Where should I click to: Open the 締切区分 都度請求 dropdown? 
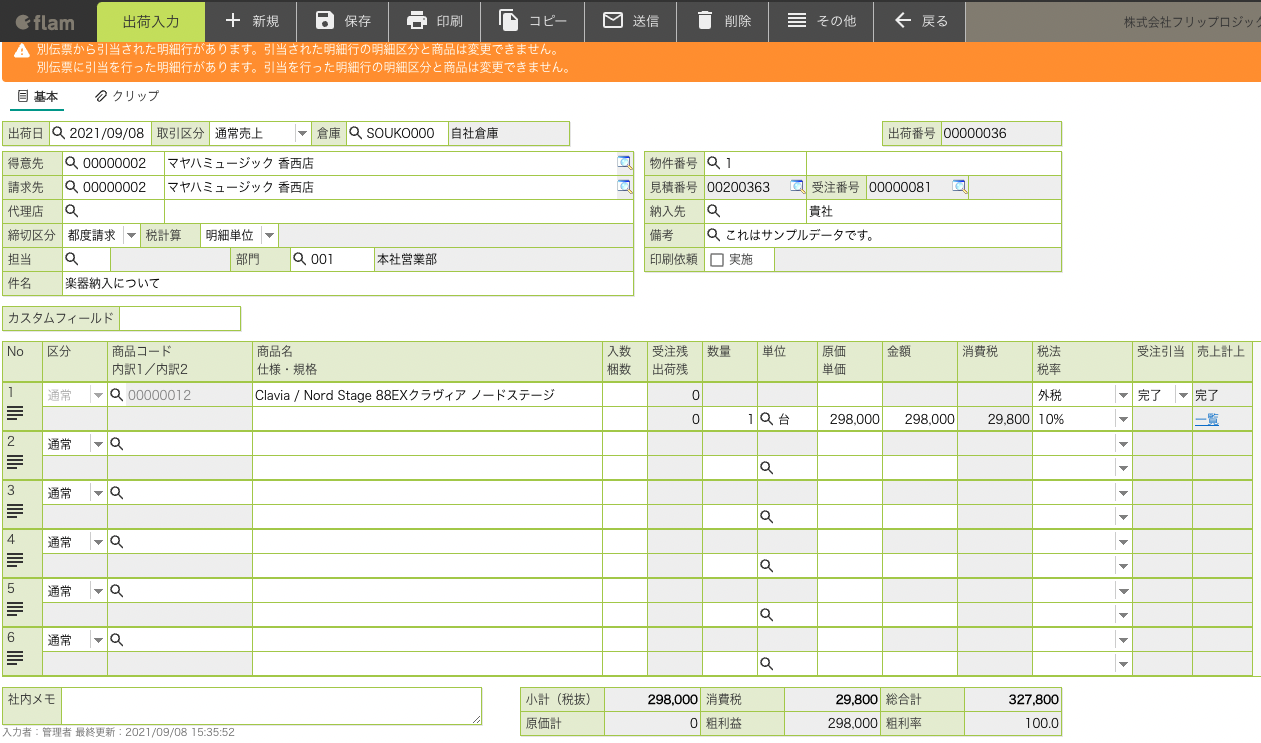(x=130, y=235)
